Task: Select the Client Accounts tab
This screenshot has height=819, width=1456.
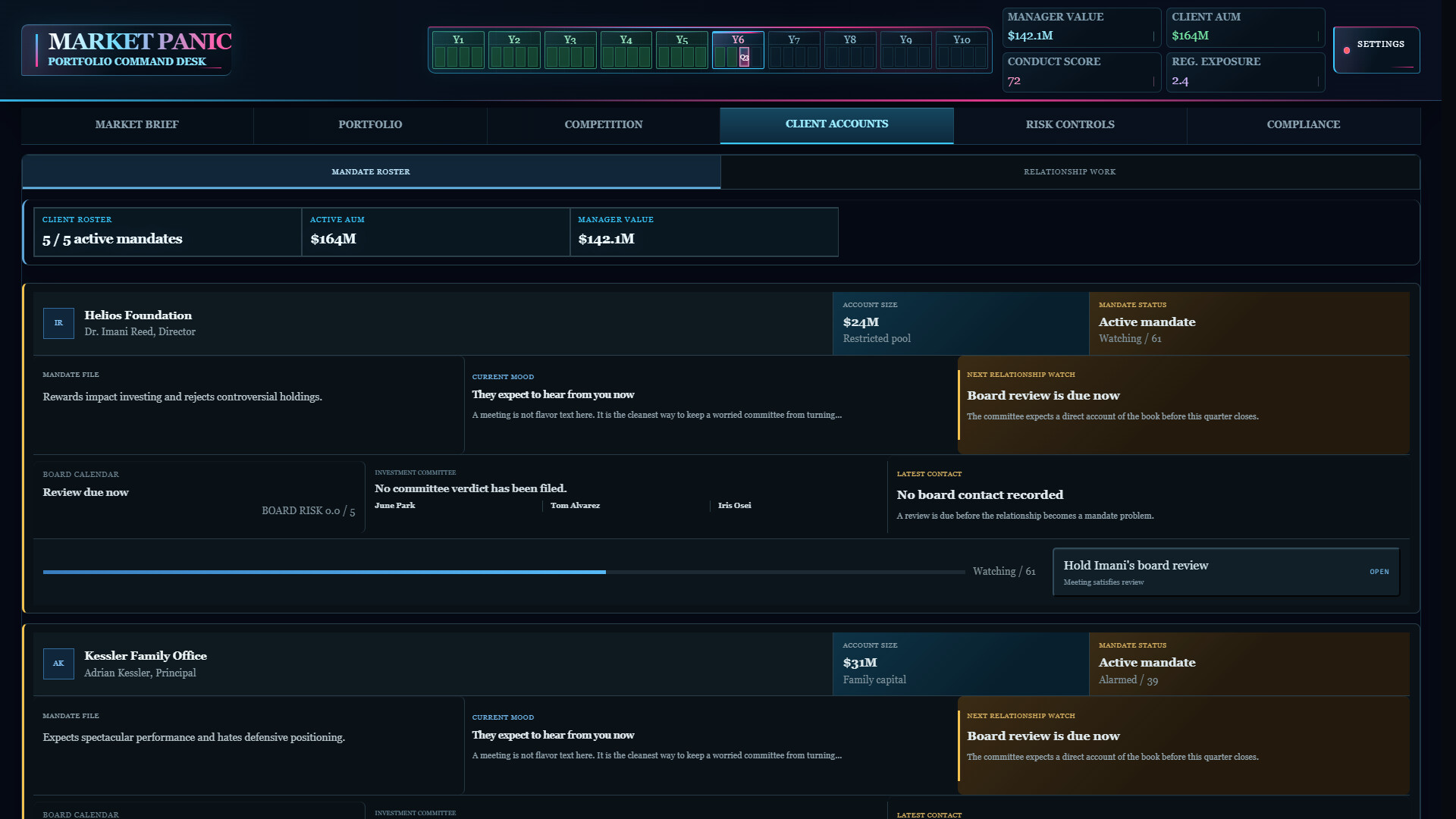Action: (836, 125)
